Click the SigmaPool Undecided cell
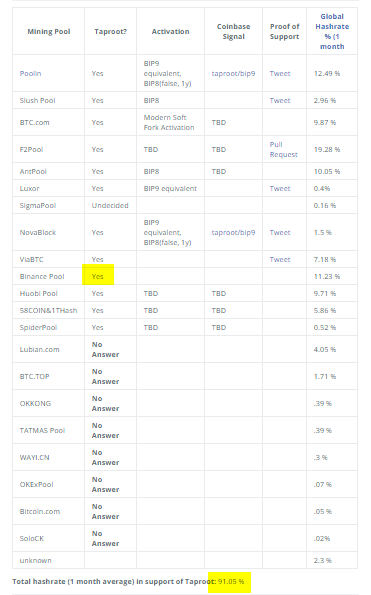The height and width of the screenshot is (595, 371). coord(110,205)
